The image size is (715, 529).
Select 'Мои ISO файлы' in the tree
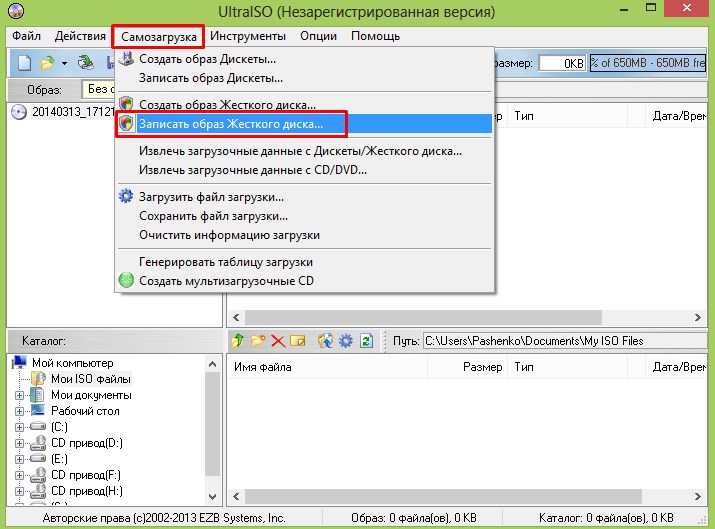(x=90, y=379)
